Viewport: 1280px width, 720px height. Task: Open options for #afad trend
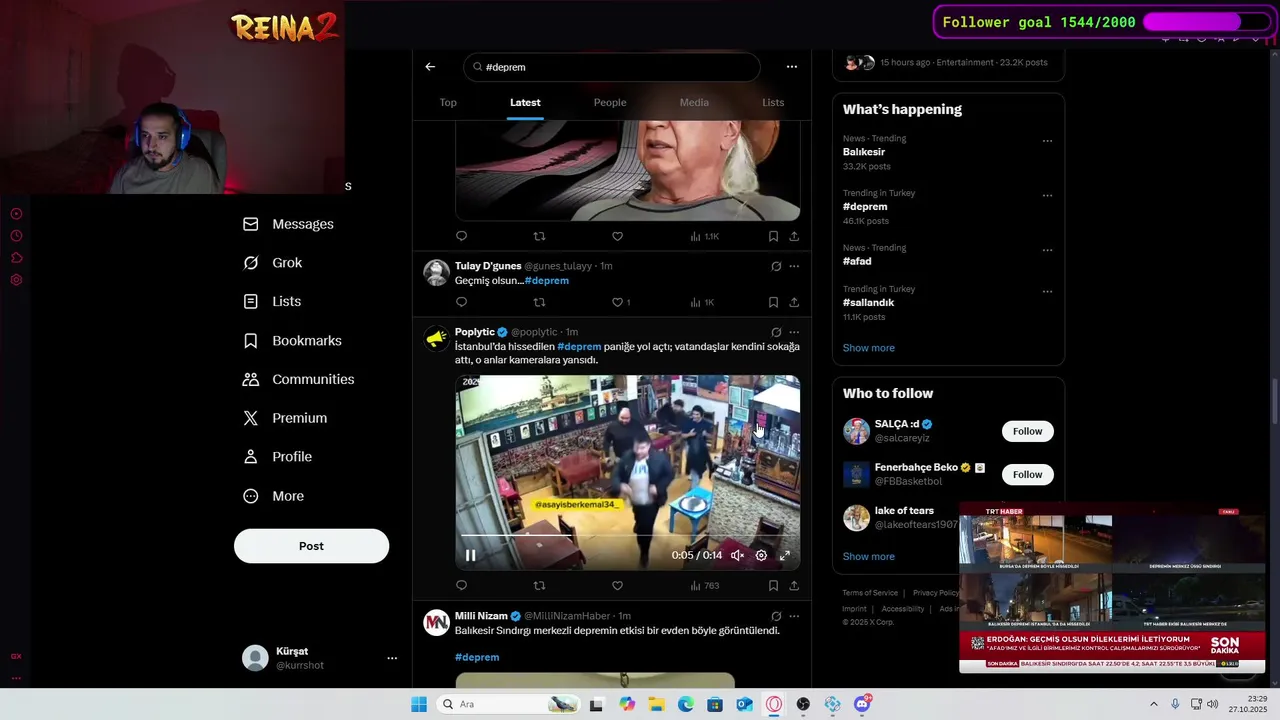pyautogui.click(x=1047, y=250)
